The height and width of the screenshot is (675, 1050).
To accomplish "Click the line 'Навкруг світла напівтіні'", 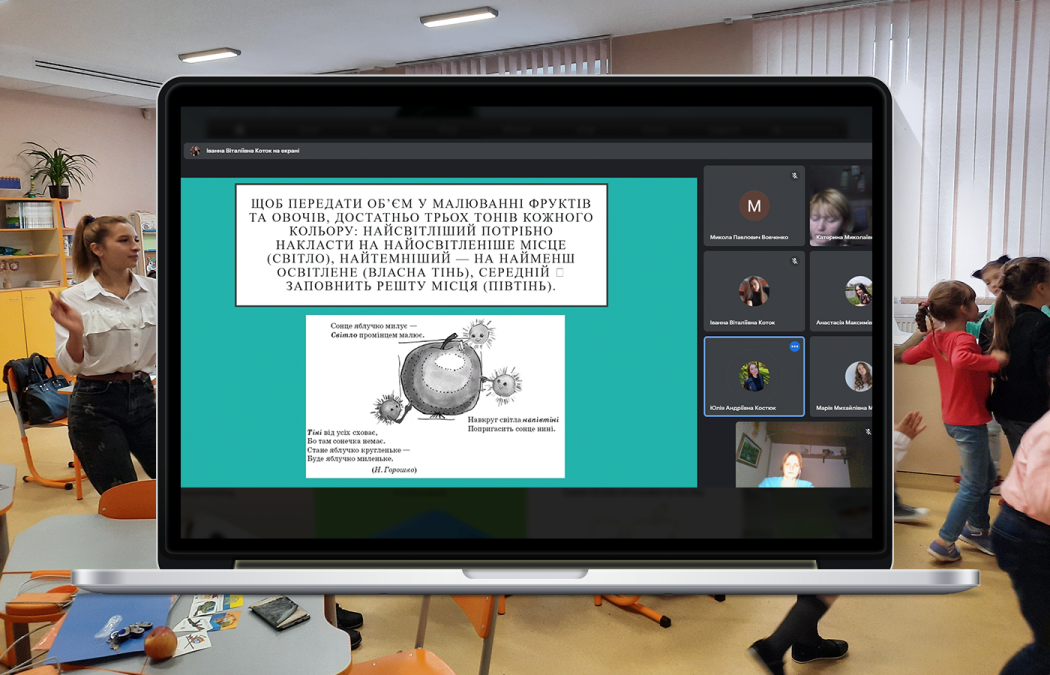I will pos(513,420).
